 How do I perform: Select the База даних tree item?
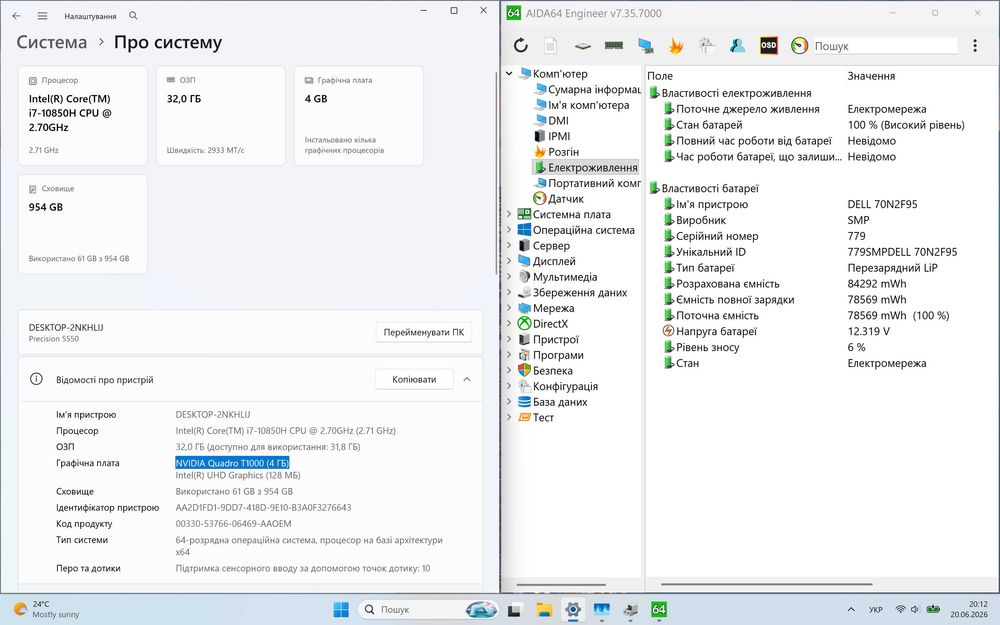point(552,402)
